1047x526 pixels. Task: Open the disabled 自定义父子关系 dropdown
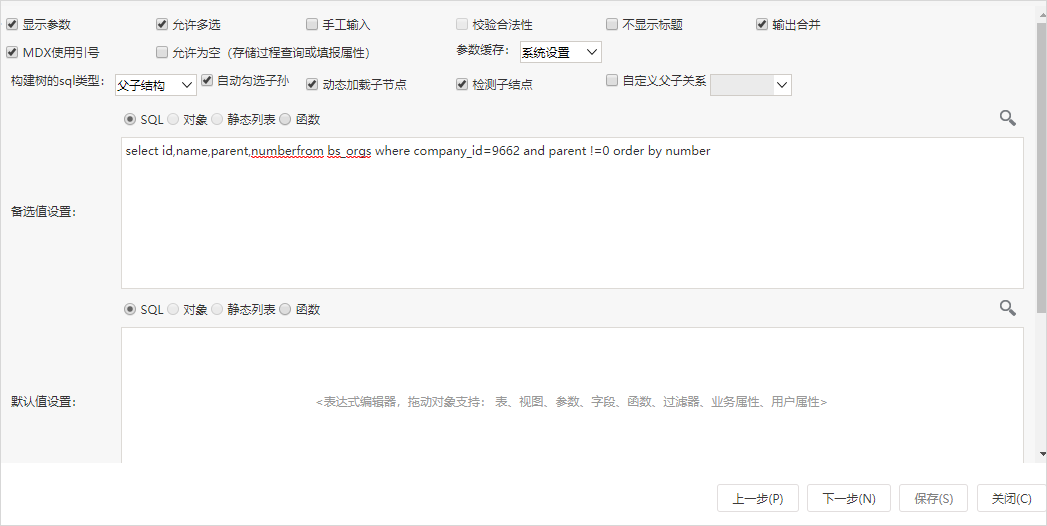[751, 85]
